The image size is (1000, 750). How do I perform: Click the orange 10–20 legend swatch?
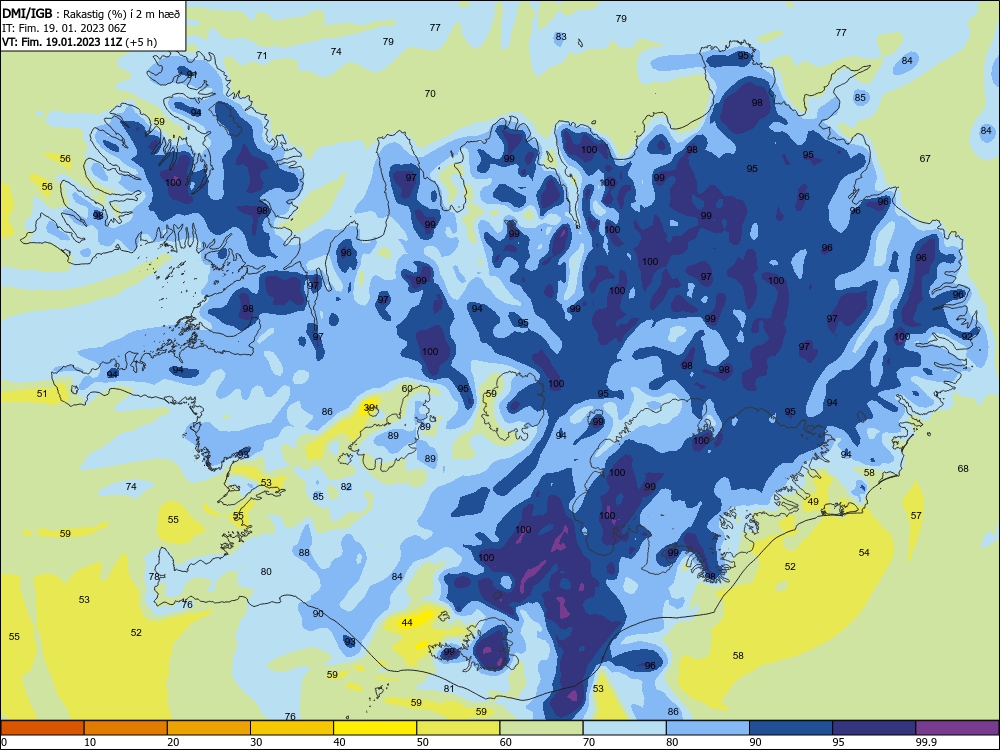126,728
